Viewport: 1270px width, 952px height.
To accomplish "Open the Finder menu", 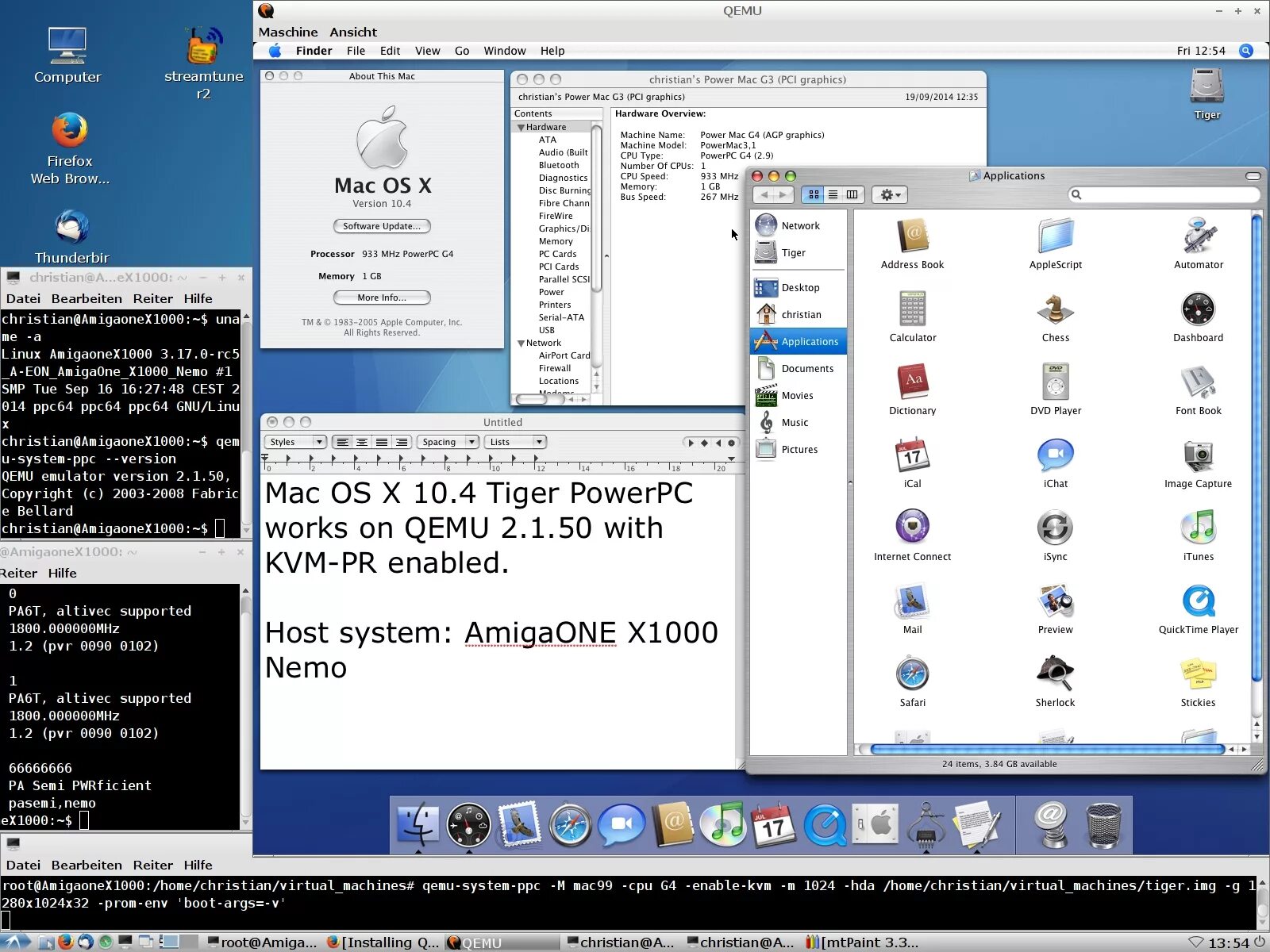I will 314,51.
